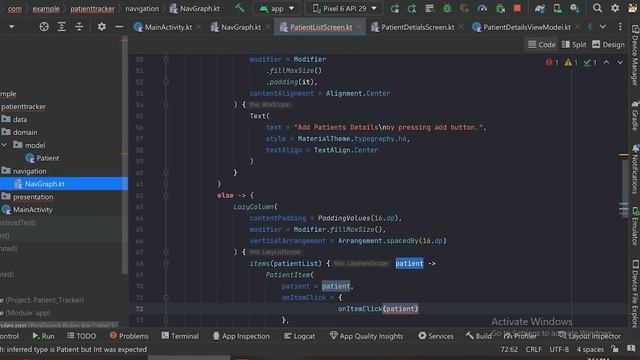Click navigation breadcrumb in navigation bar
Viewport: 640px width, 360px height.
click(142, 9)
